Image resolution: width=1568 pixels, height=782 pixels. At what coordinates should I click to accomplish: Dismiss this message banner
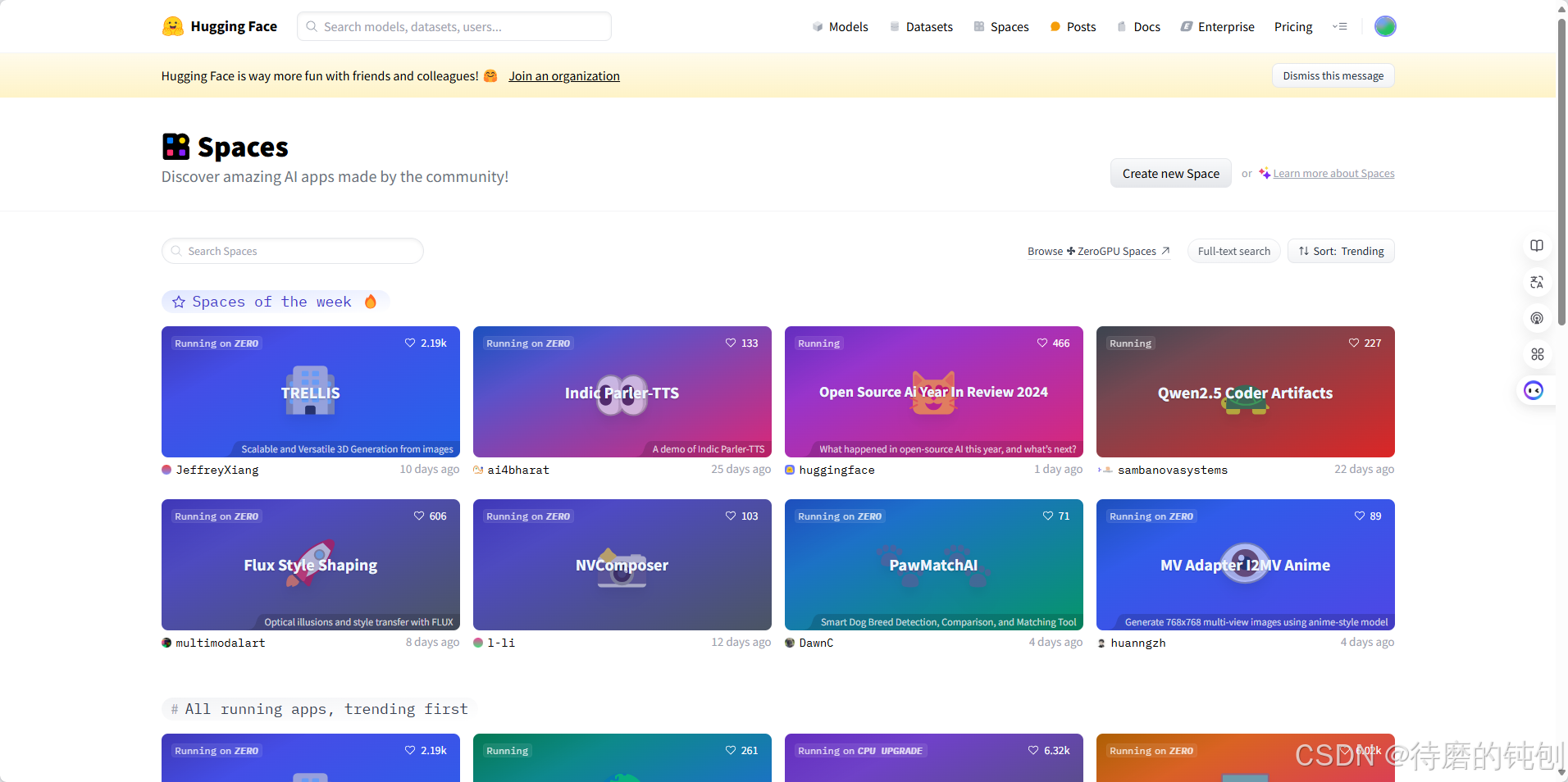pyautogui.click(x=1333, y=75)
